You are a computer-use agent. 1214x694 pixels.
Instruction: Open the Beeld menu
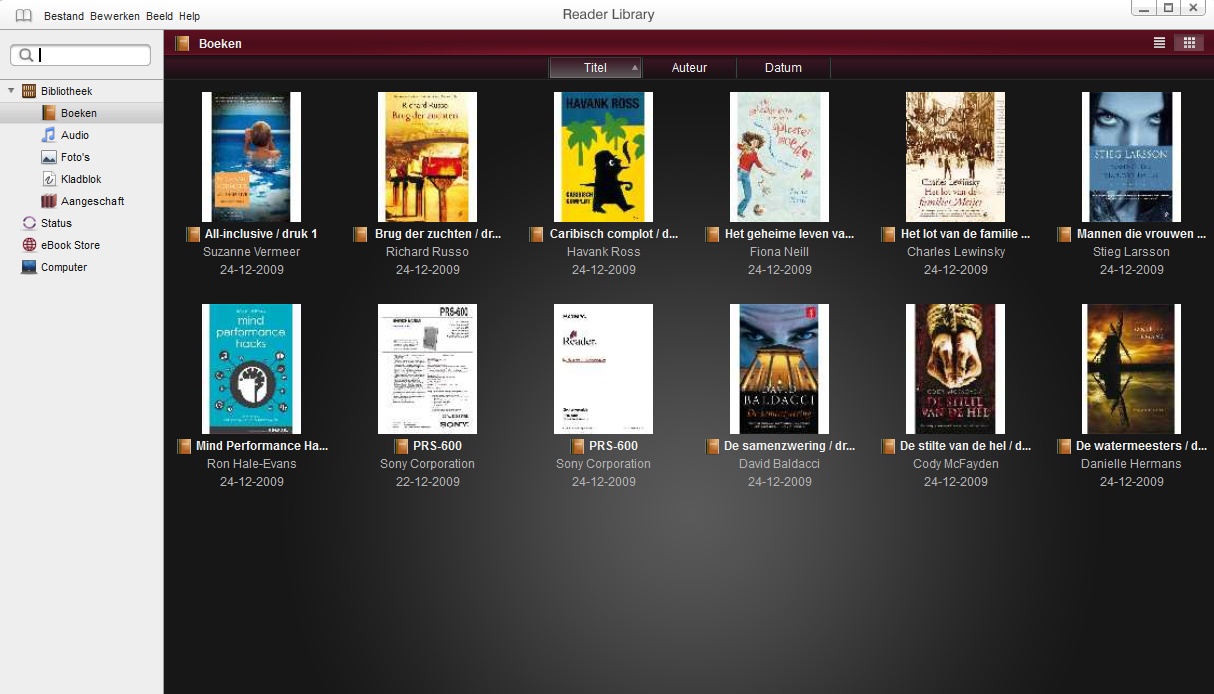(159, 16)
